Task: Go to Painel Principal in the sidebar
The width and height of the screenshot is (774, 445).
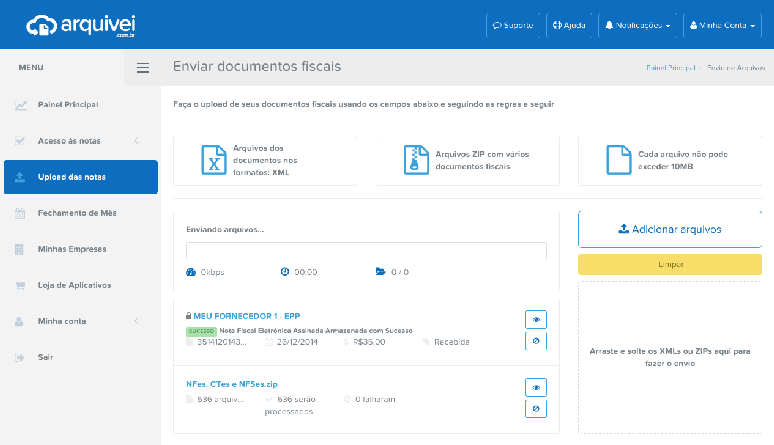Action: point(67,104)
